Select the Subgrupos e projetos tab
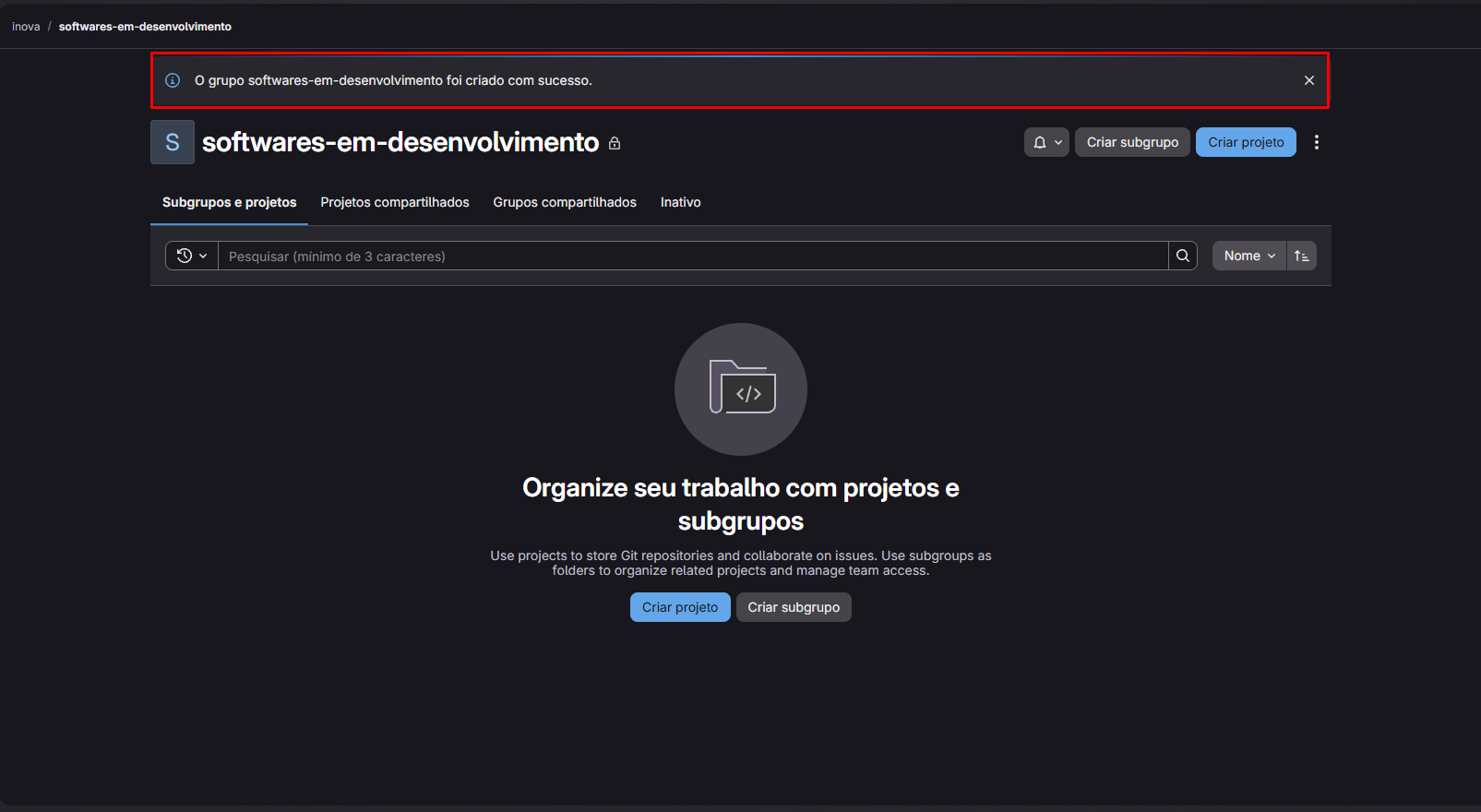This screenshot has width=1481, height=812. coord(229,202)
